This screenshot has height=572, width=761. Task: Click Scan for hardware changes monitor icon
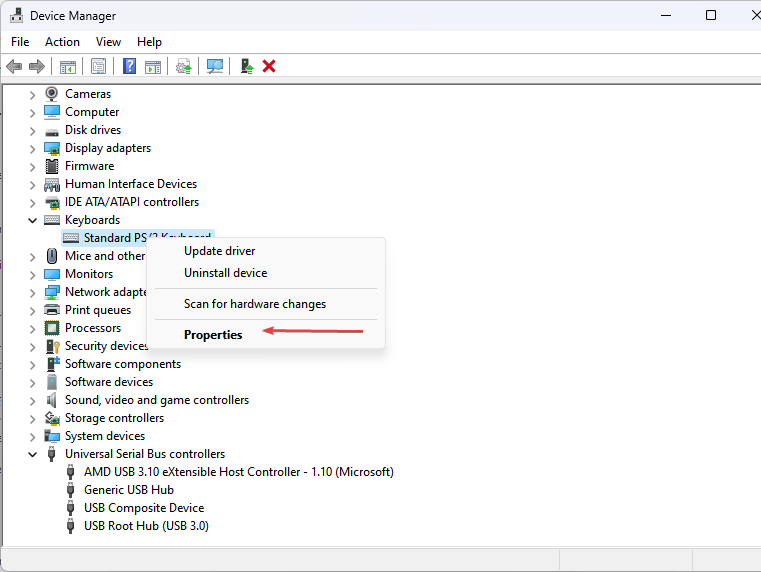(x=214, y=66)
